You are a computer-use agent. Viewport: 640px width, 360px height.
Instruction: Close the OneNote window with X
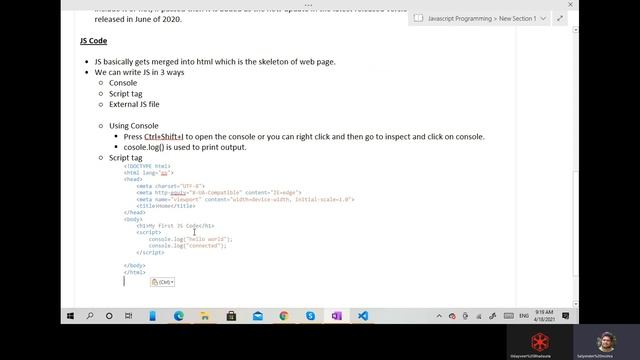pos(570,4)
